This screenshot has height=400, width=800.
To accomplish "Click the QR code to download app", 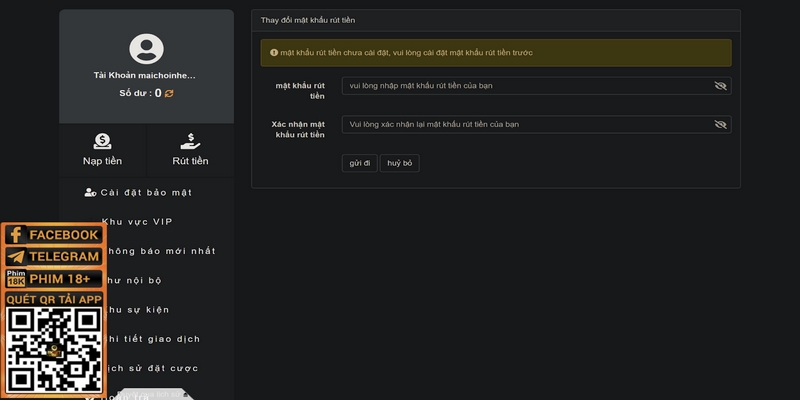I will pyautogui.click(x=53, y=349).
